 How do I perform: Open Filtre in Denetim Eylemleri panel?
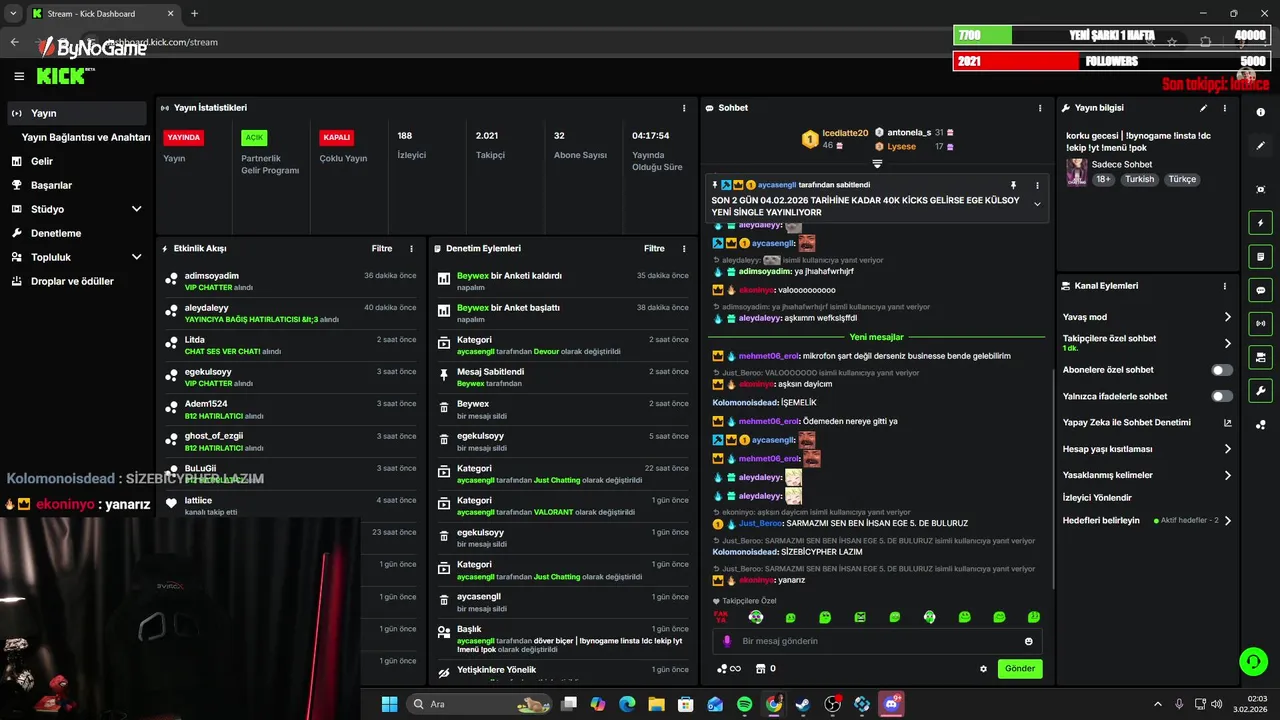point(654,248)
